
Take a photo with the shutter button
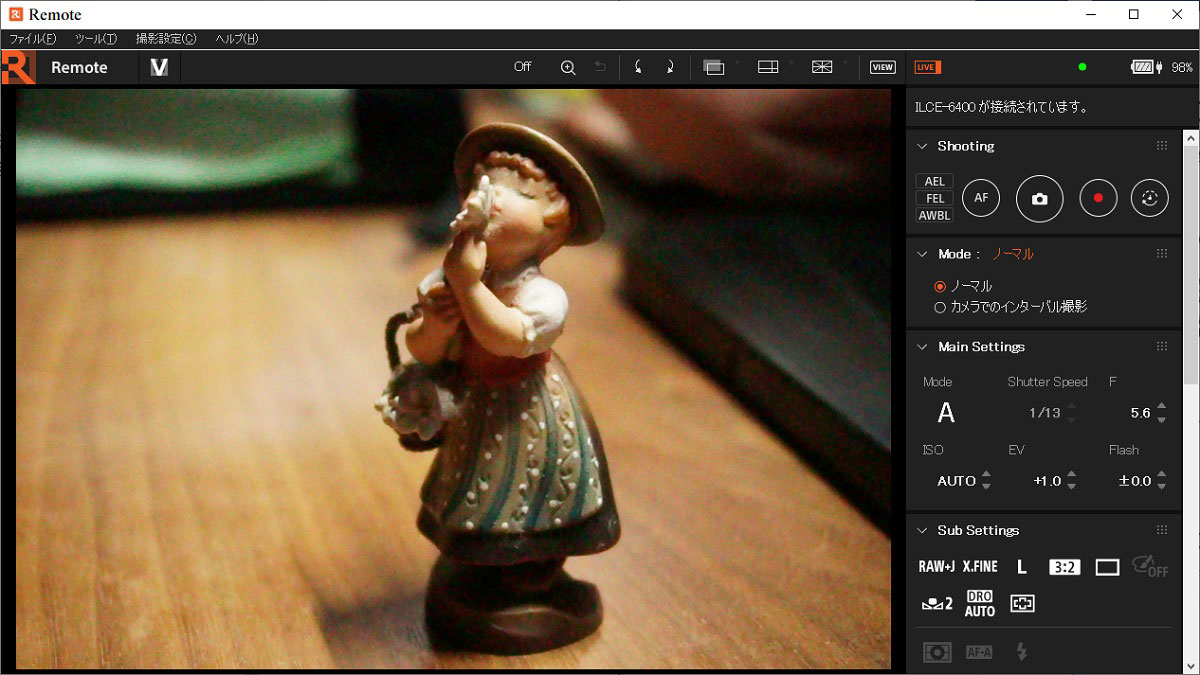click(x=1040, y=198)
